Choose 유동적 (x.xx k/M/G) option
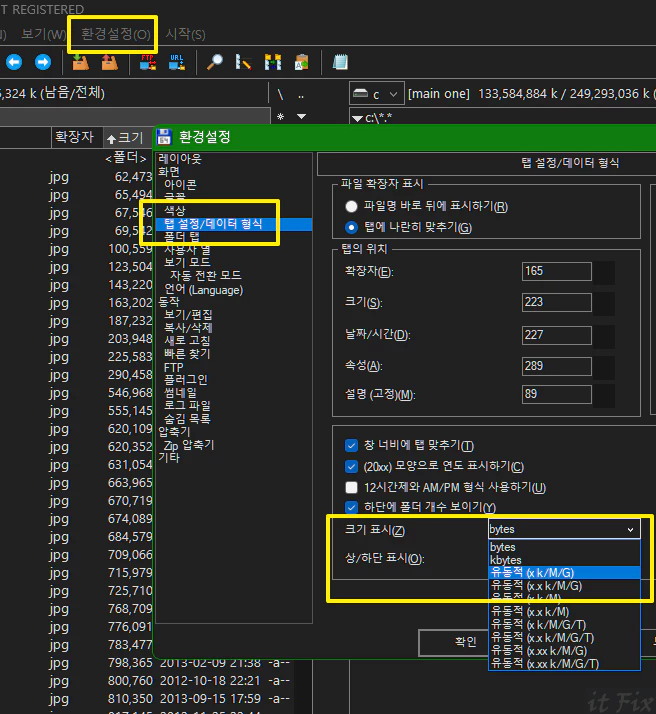The height and width of the screenshot is (714, 656). (x=564, y=650)
